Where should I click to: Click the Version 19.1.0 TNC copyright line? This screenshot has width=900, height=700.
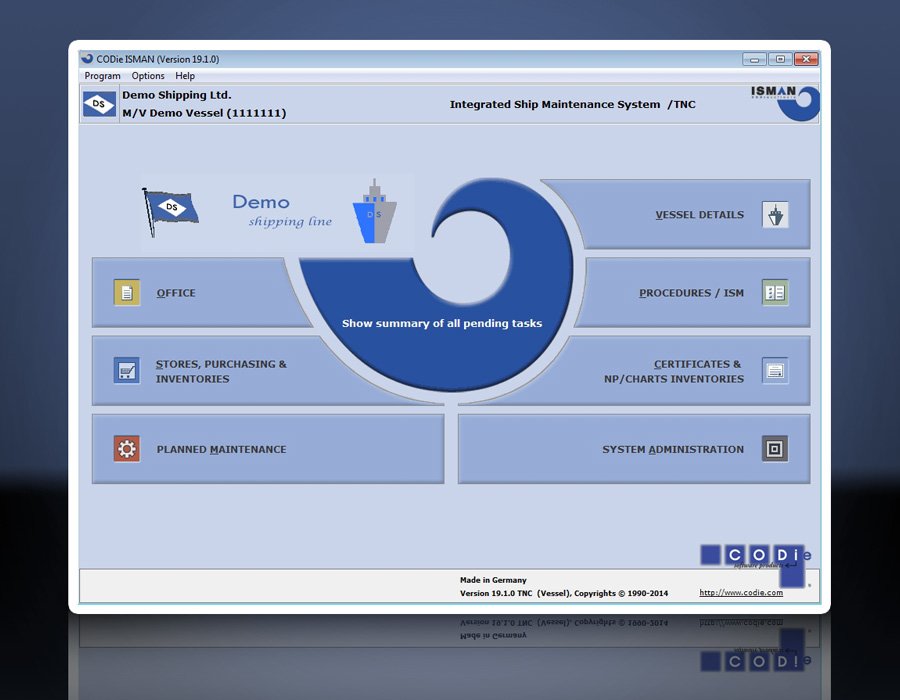[564, 593]
